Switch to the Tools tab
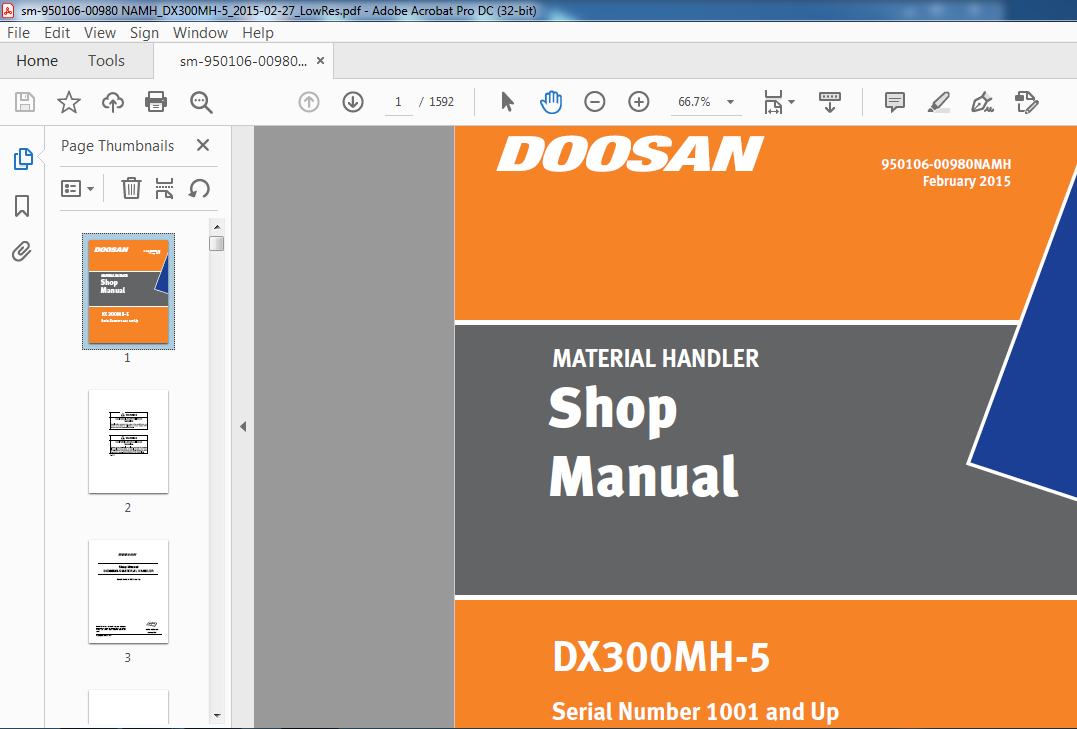Viewport: 1077px width, 729px height. [106, 61]
